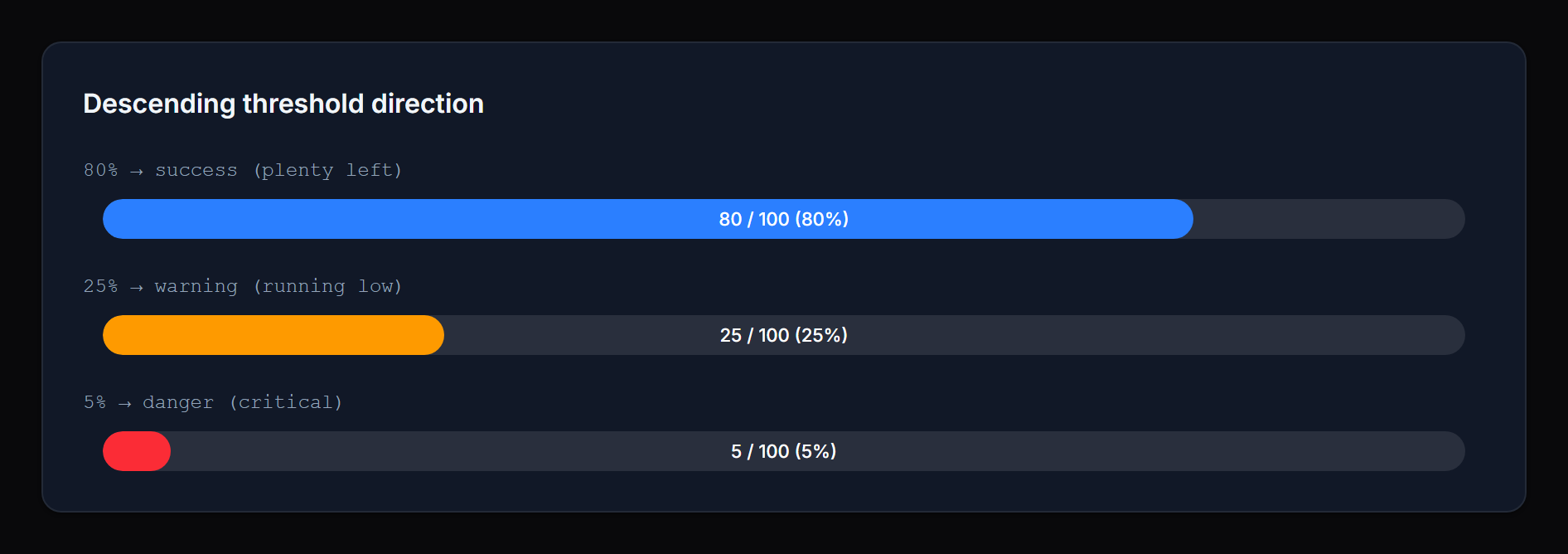Click the blue fill of the 80% progress bar
This screenshot has height=554, width=1568.
click(414, 219)
